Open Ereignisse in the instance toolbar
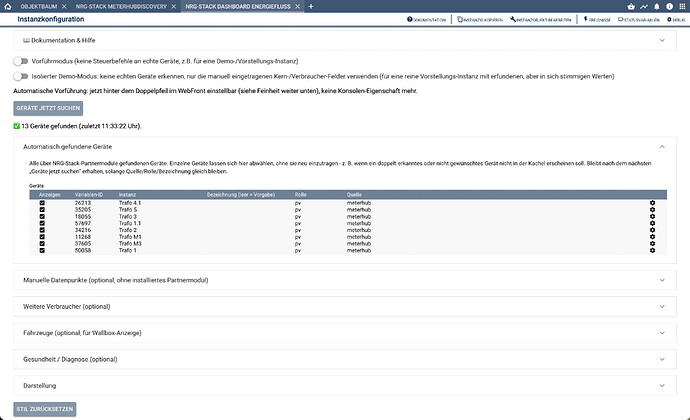Screen dimensions: 690x420 coord(597,20)
